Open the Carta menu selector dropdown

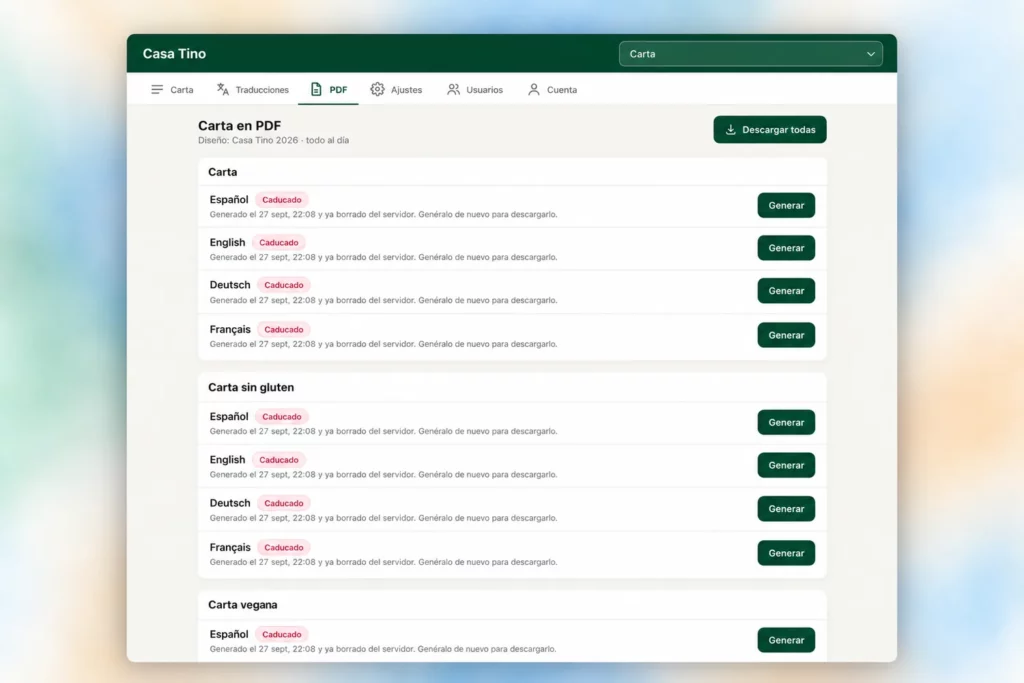click(750, 54)
